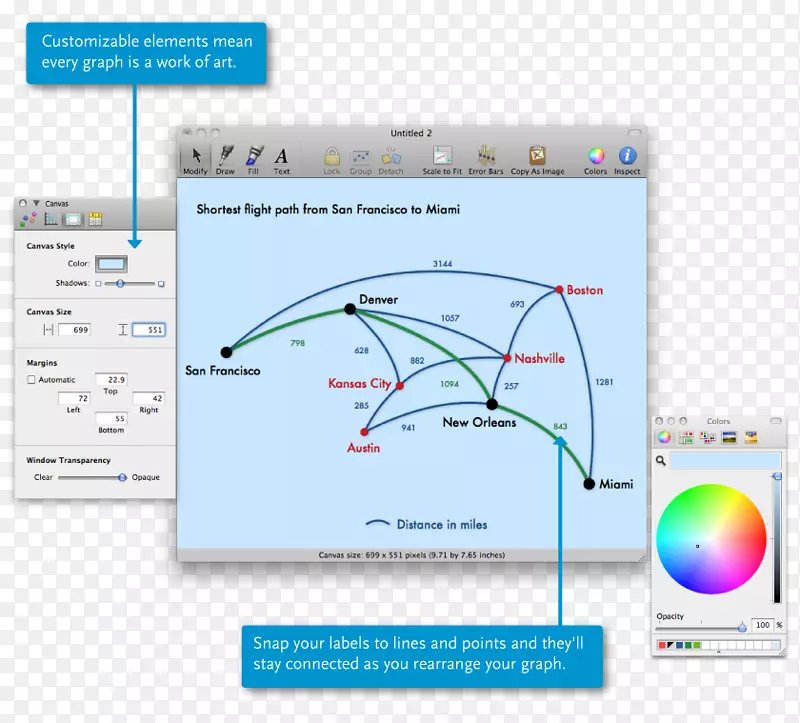Select the image palettes picker mode
This screenshot has height=723, width=800.
point(730,437)
